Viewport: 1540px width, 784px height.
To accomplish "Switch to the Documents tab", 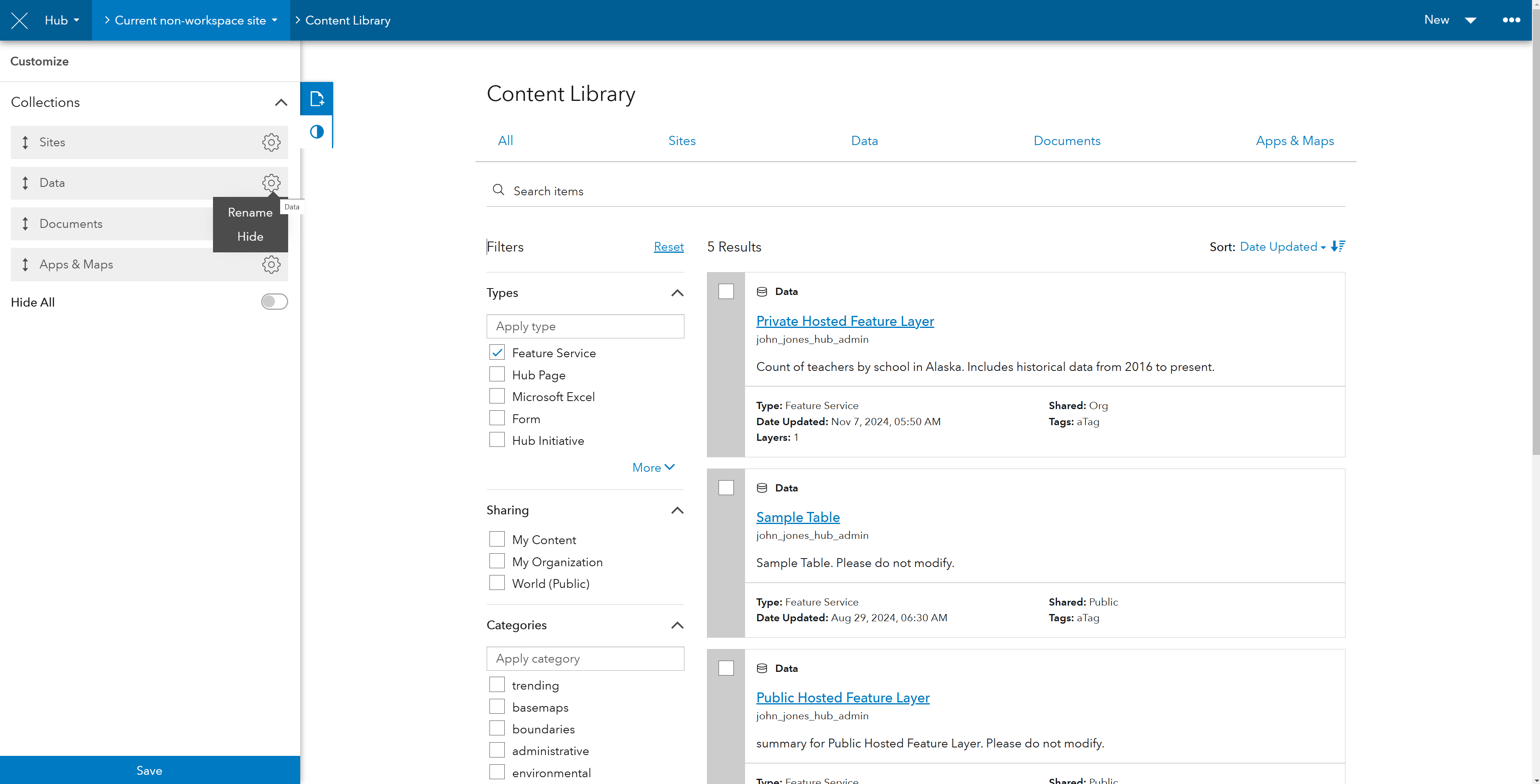I will 1067,141.
